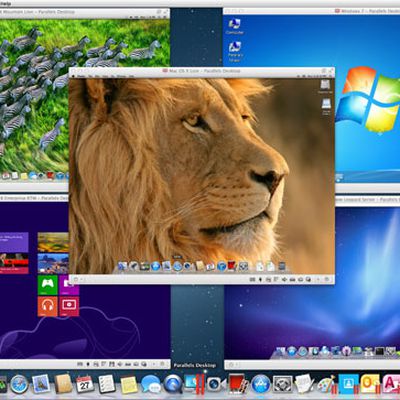The height and width of the screenshot is (400, 400).
Task: Open the Mail stamp dock icon
Action: pyautogui.click(x=41, y=384)
